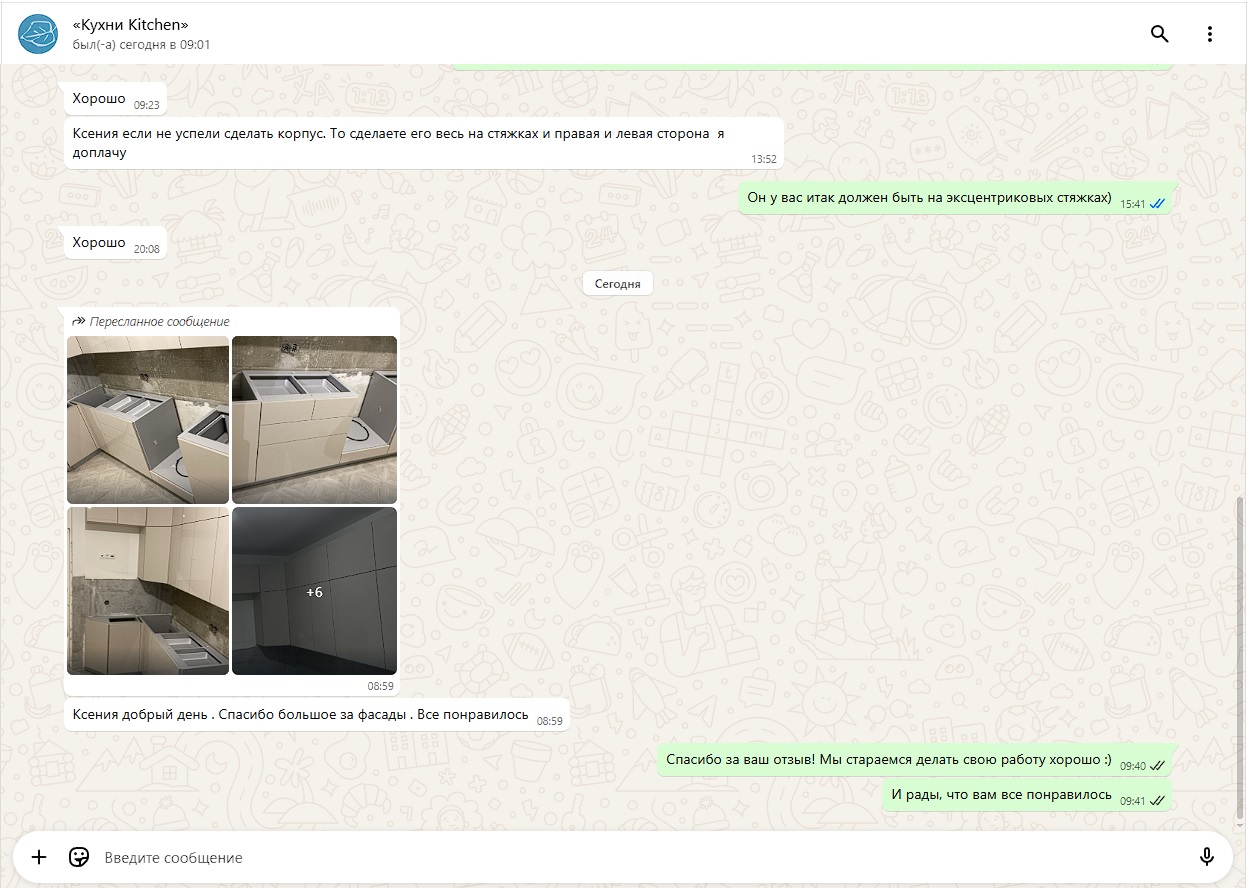Open the top-right kitchen photo
1247x889 pixels.
(x=314, y=419)
